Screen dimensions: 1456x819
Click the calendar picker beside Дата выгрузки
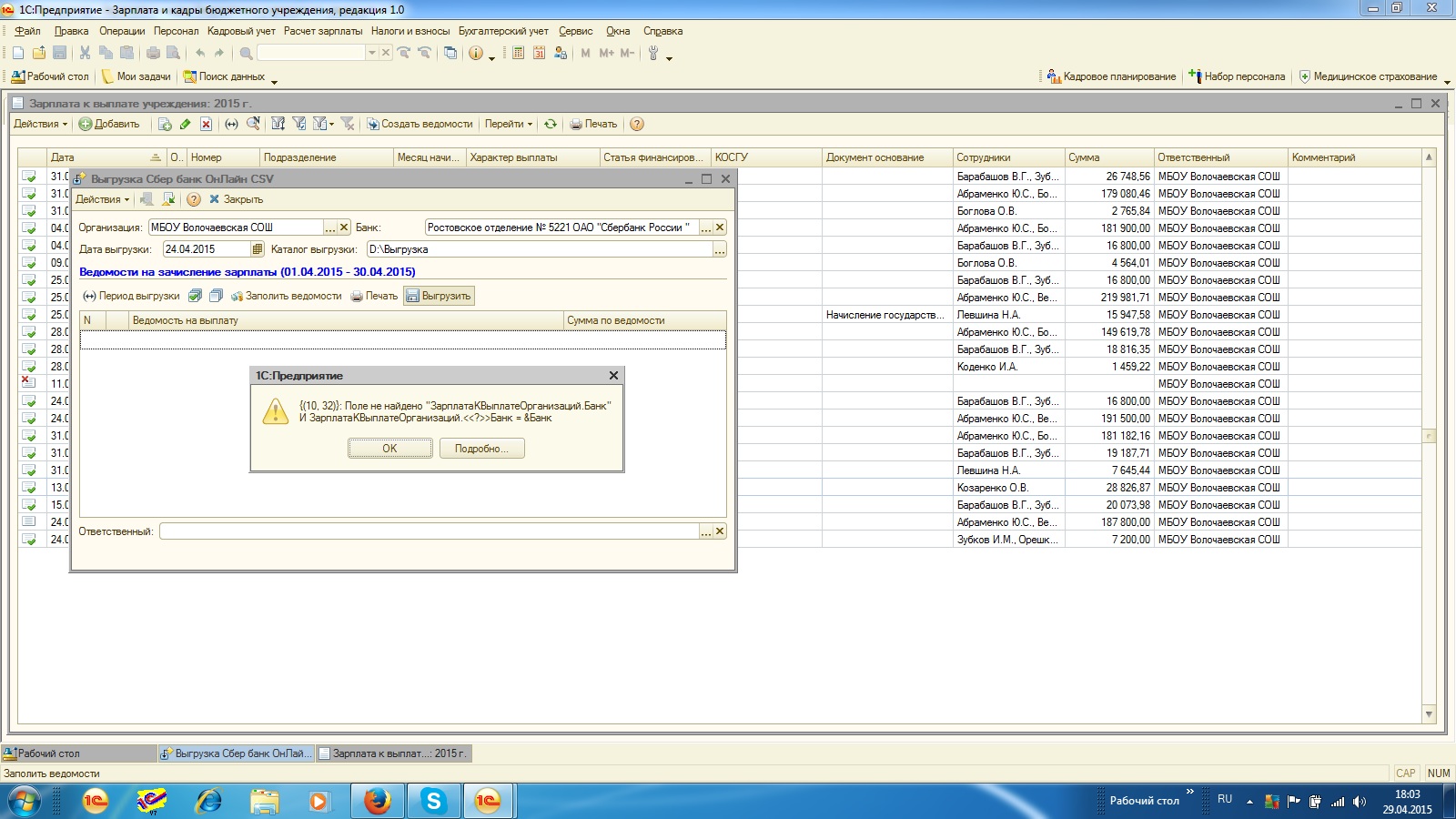[x=258, y=249]
